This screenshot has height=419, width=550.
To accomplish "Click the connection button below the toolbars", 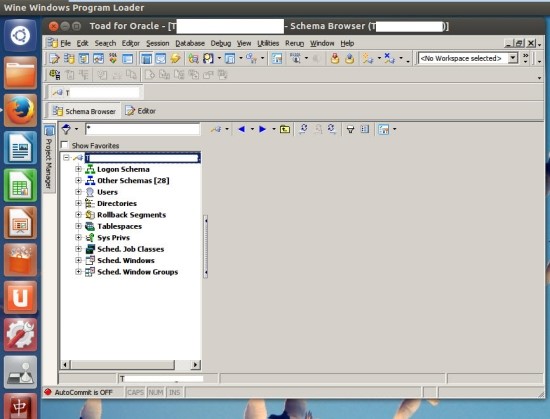I will point(95,93).
